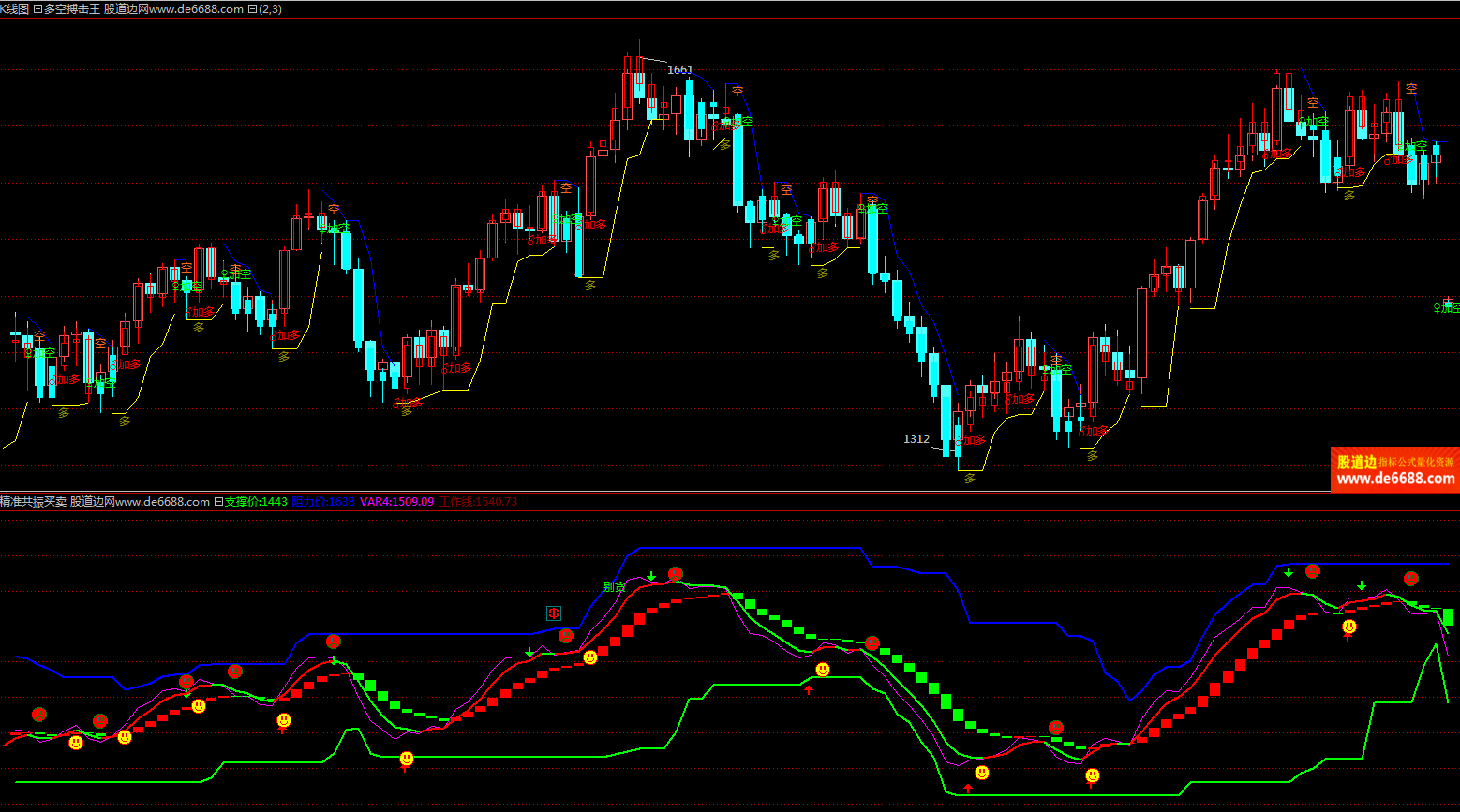The width and height of the screenshot is (1460, 812).
Task: Click the magenta VAR4:1509.09 readout
Action: [397, 502]
